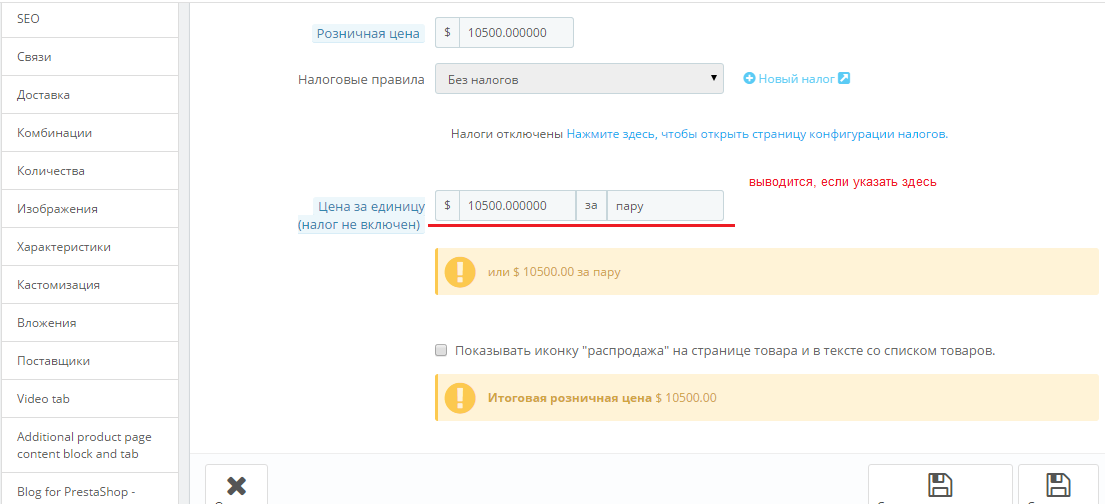
Task: Go to the Вложения tab
Action: 89,324
